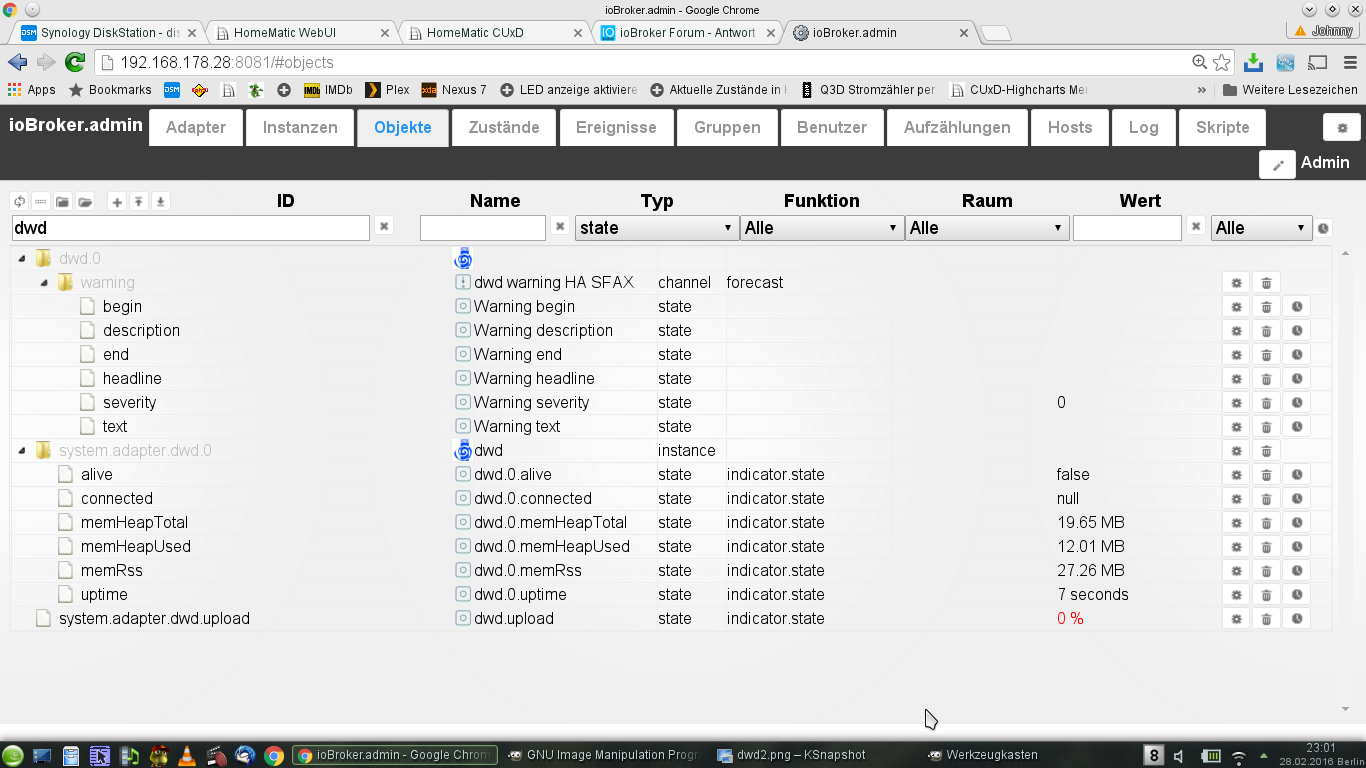Open settings gear for dwd instance row
This screenshot has height=768, width=1366.
(x=1236, y=451)
